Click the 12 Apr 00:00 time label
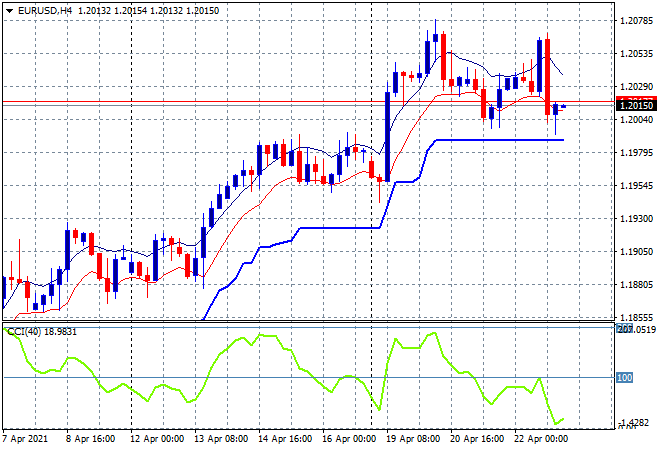The width and height of the screenshot is (660, 450). click(157, 439)
